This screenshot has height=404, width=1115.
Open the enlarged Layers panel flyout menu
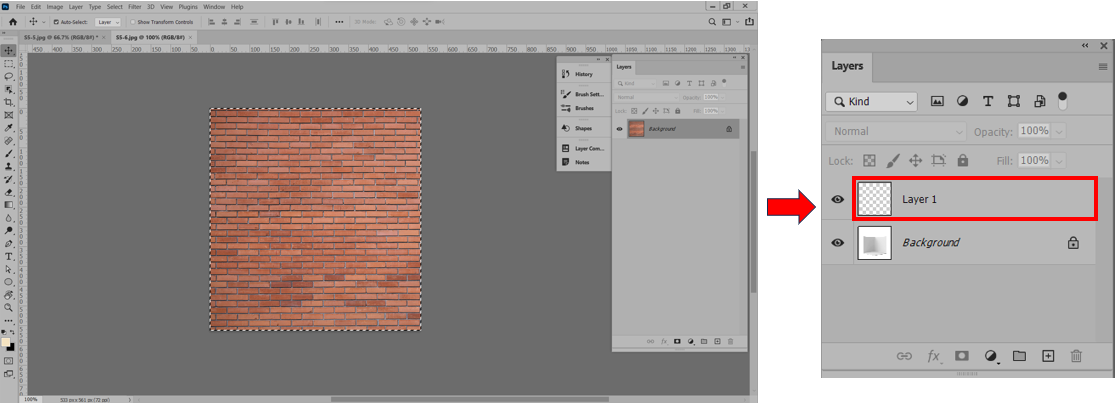click(1103, 67)
